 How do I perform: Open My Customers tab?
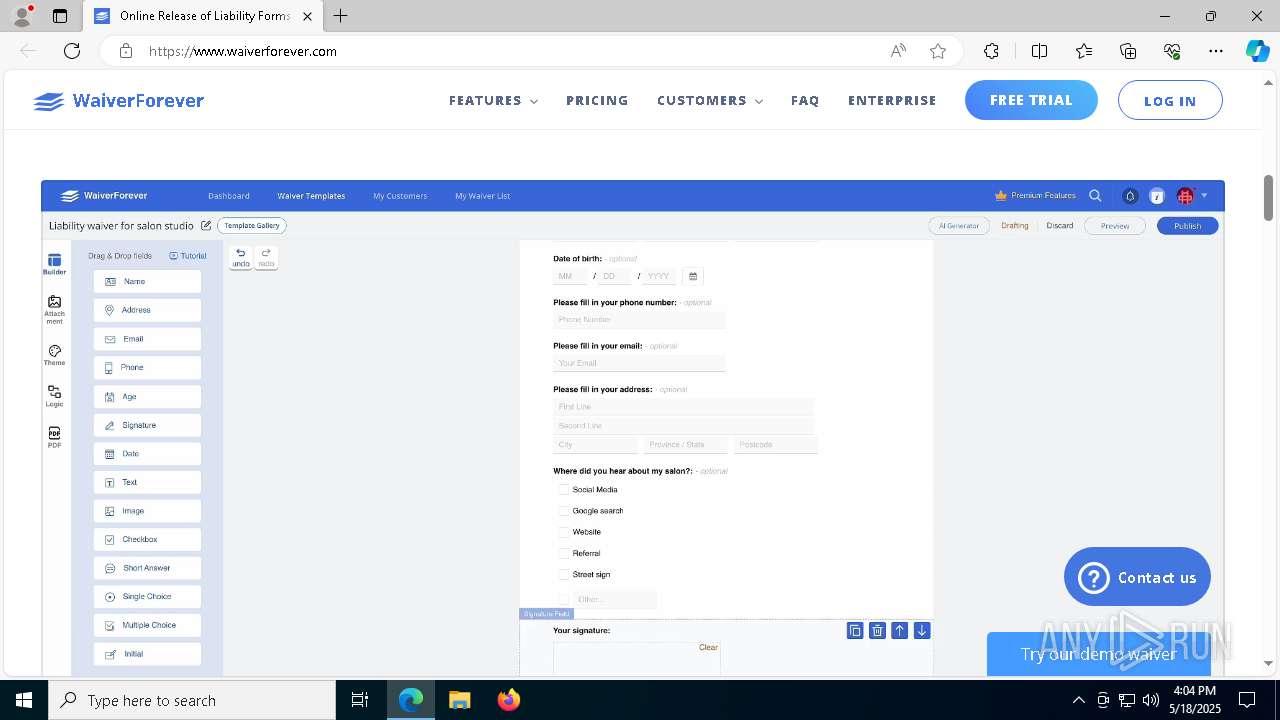pos(400,196)
